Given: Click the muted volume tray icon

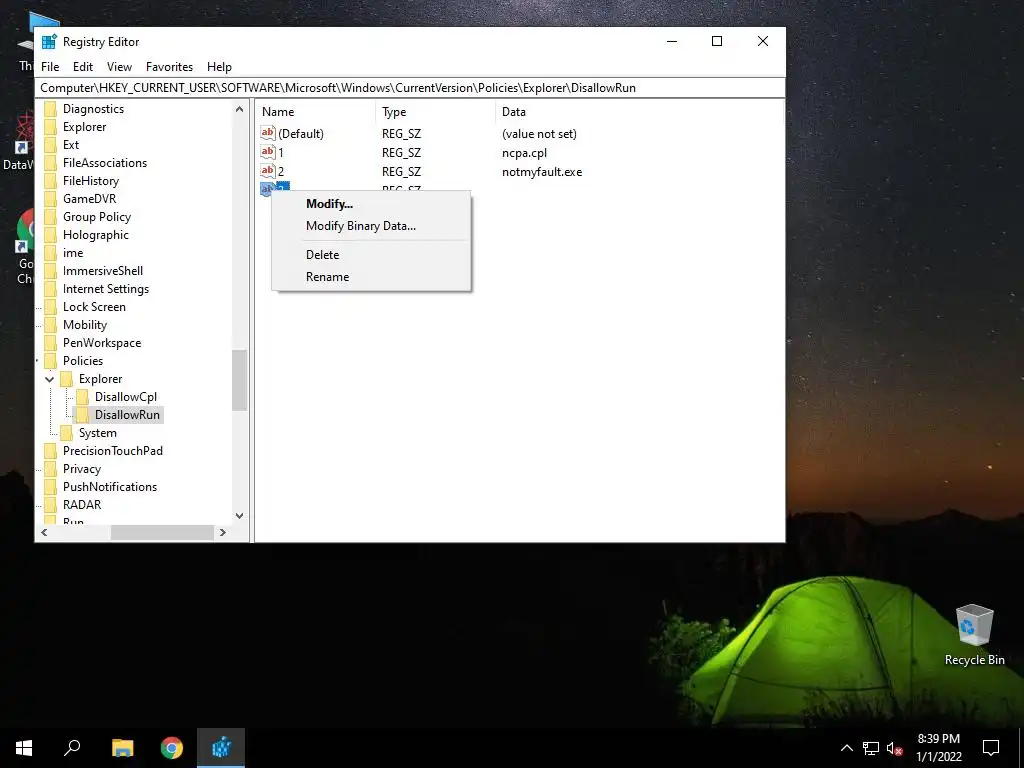Looking at the screenshot, I should click(x=895, y=748).
